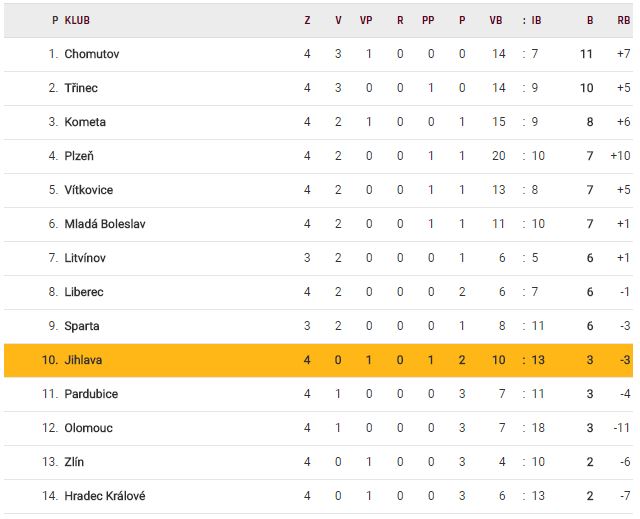This screenshot has height=519, width=640.
Task: Click the KLUB column header
Action: 77,20
